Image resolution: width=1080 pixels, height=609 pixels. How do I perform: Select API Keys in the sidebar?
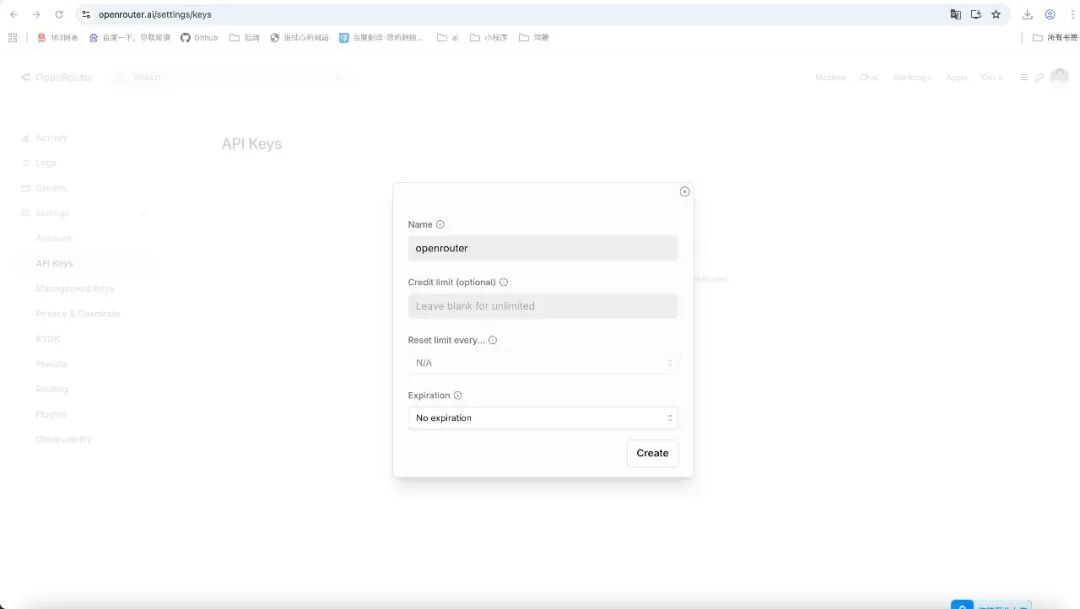(x=83, y=263)
